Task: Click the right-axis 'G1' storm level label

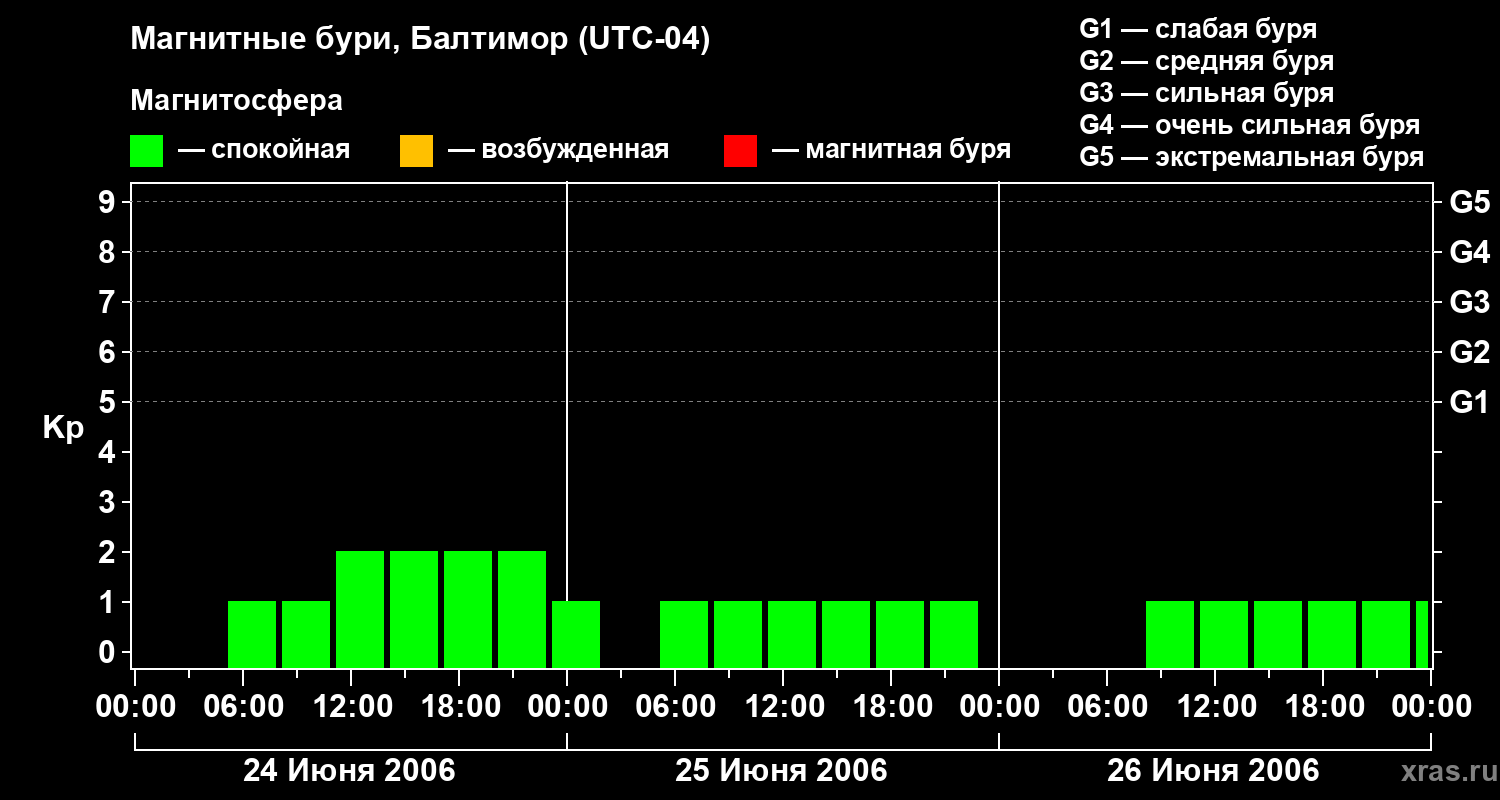Action: [1469, 402]
